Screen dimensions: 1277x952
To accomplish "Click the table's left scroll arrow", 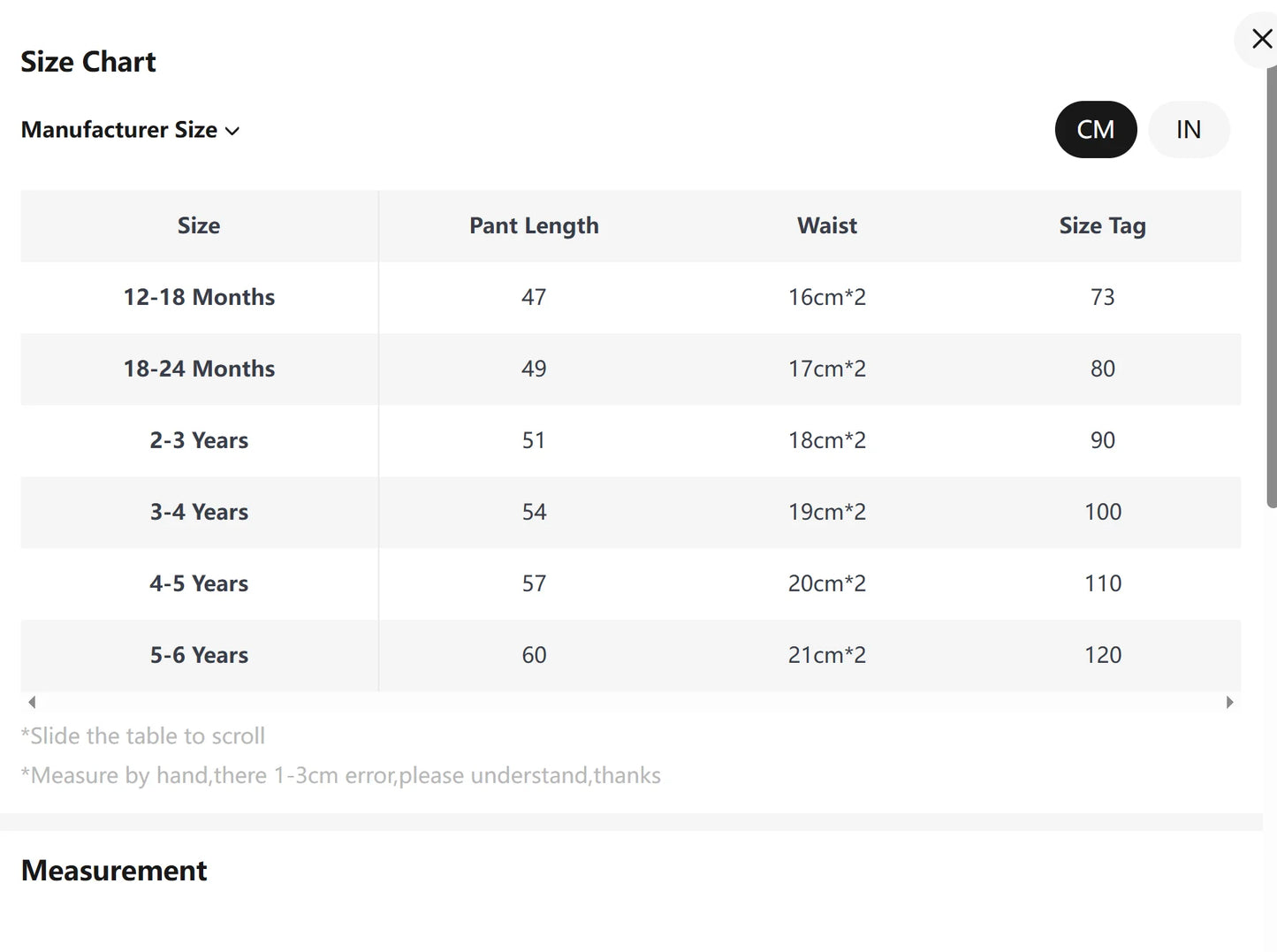I will (x=32, y=702).
